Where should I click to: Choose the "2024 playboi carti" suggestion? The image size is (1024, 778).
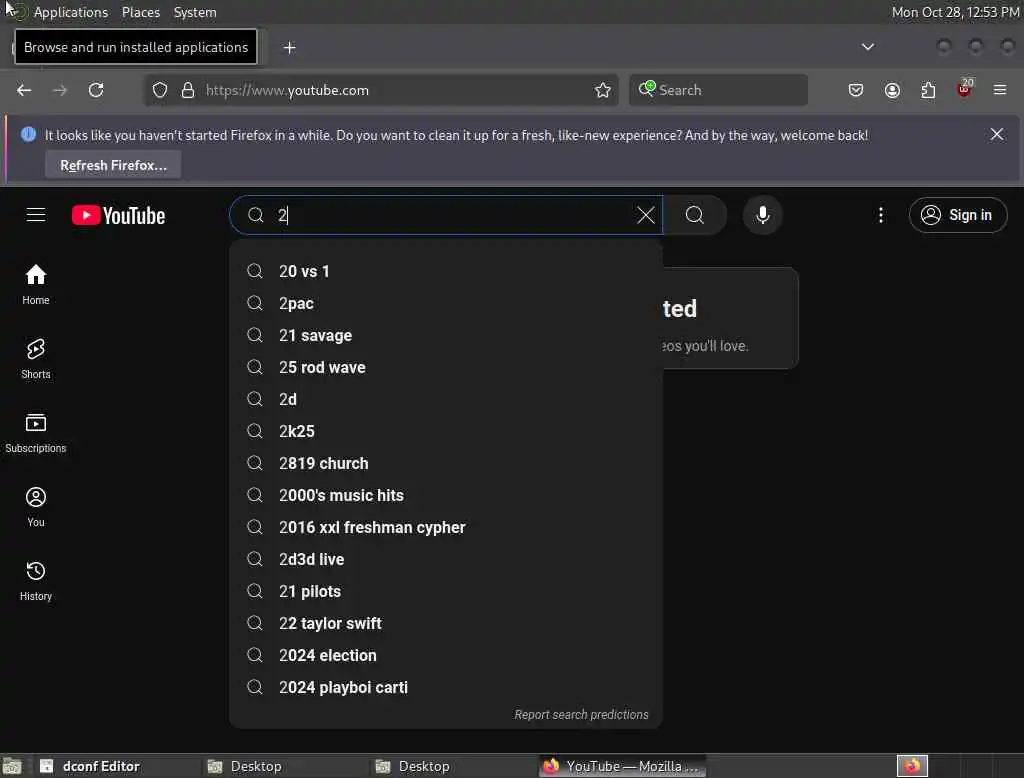point(446,687)
